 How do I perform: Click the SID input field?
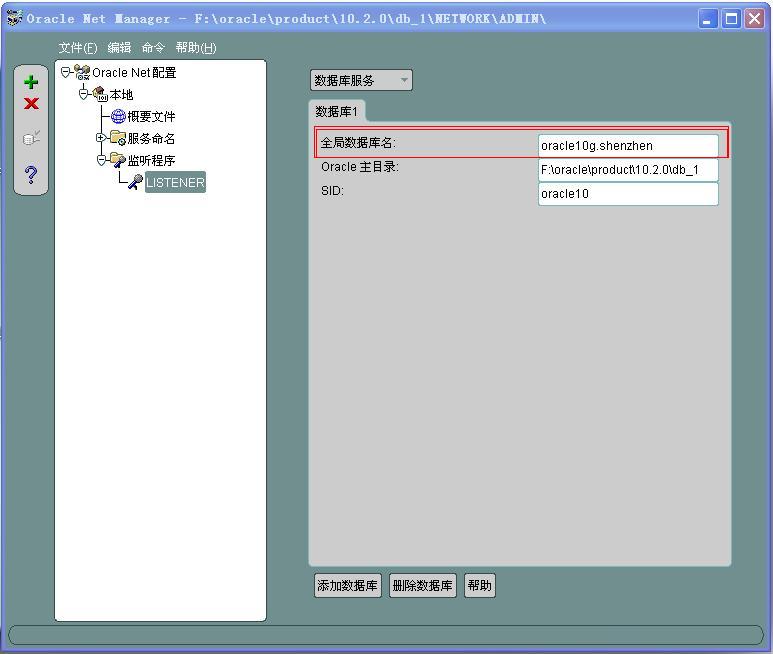pos(628,194)
